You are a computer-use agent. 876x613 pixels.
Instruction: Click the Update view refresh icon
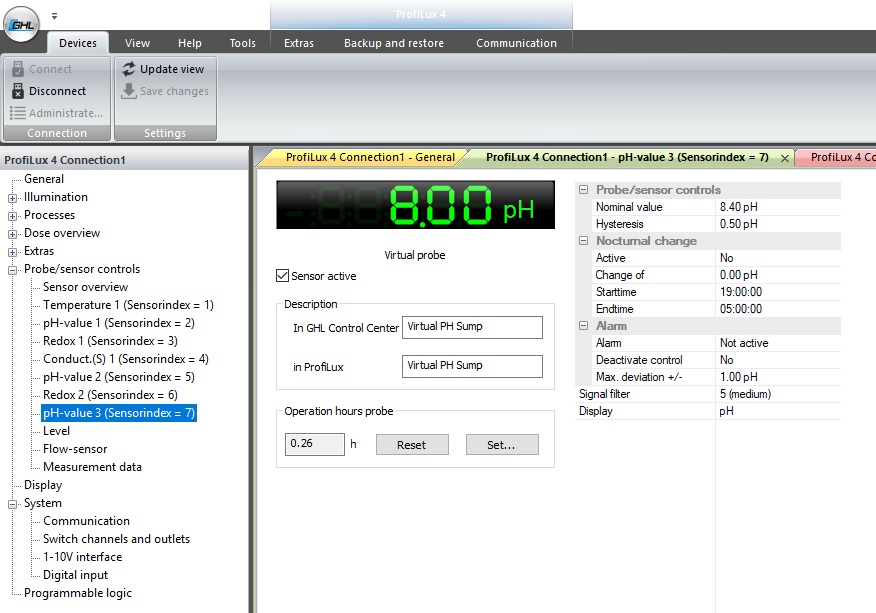pyautogui.click(x=129, y=69)
